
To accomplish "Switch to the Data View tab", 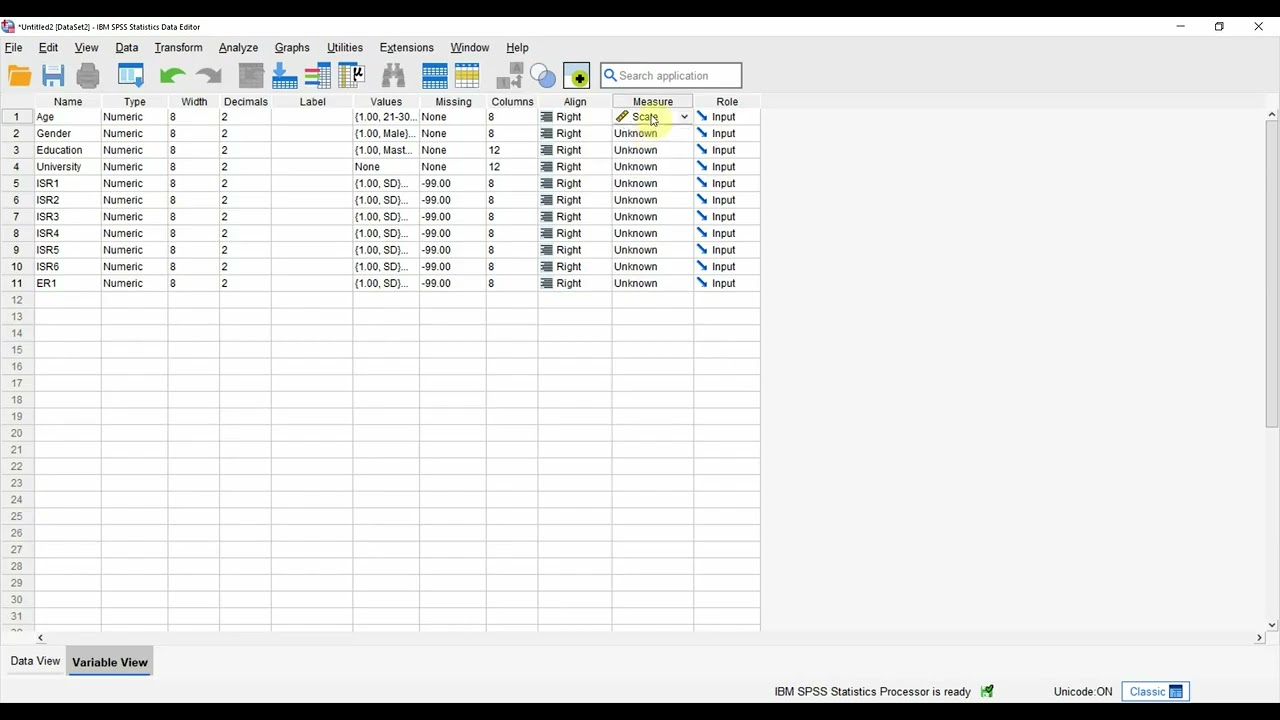I will [x=35, y=661].
